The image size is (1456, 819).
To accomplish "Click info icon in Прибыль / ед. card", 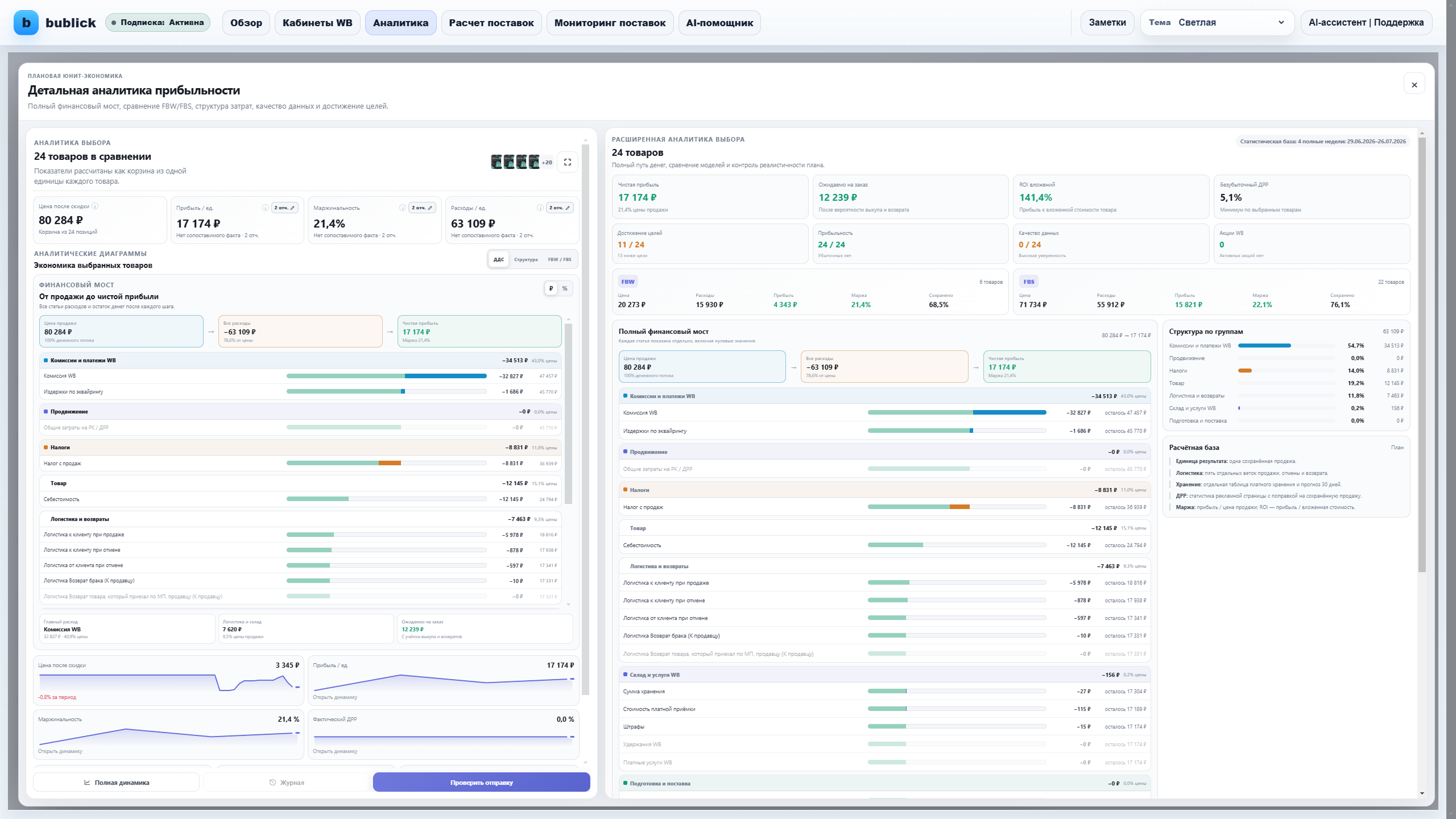I will click(x=265, y=208).
